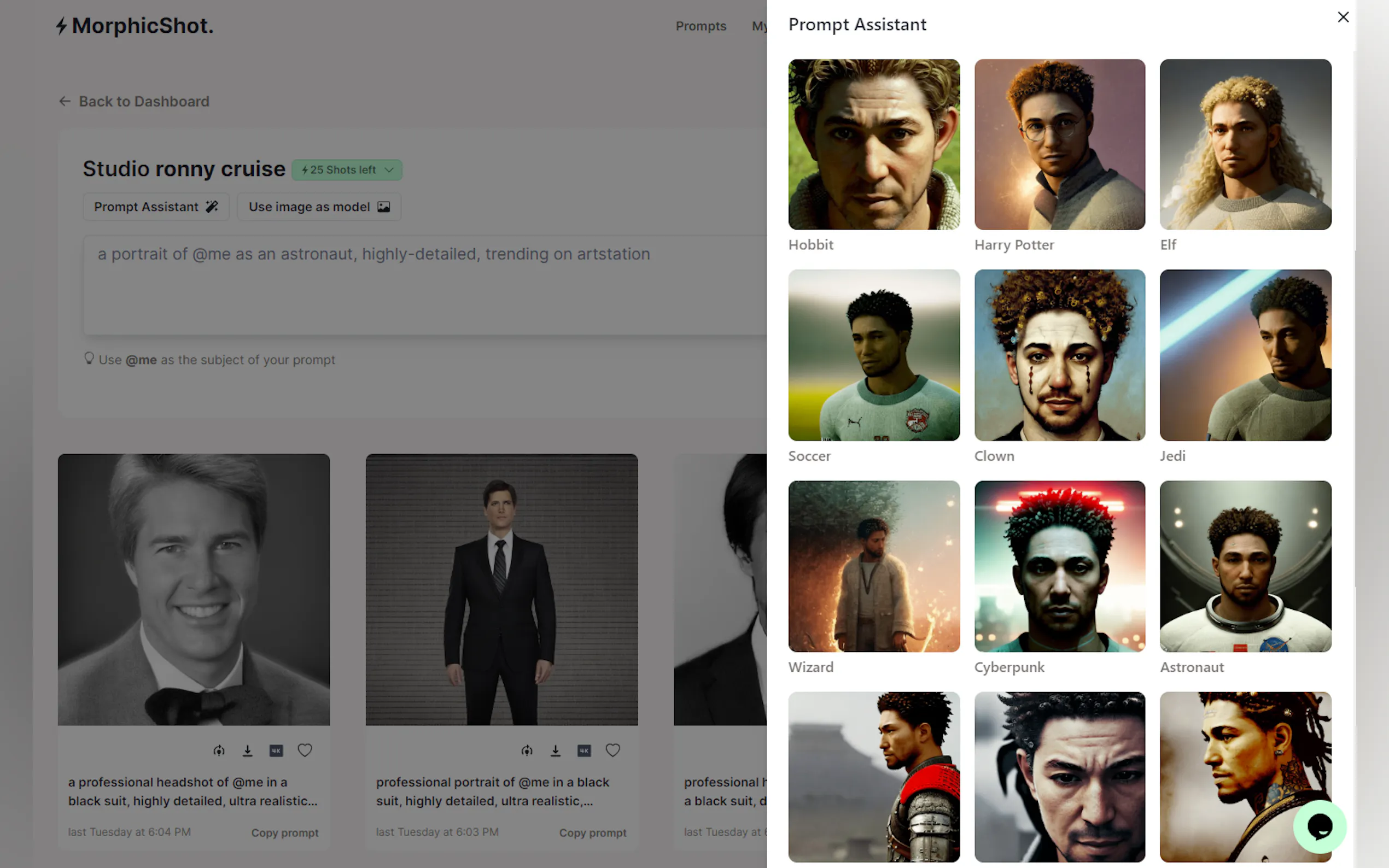The image size is (1389, 868).
Task: Click the Prompt Assistant button
Action: coord(156,207)
